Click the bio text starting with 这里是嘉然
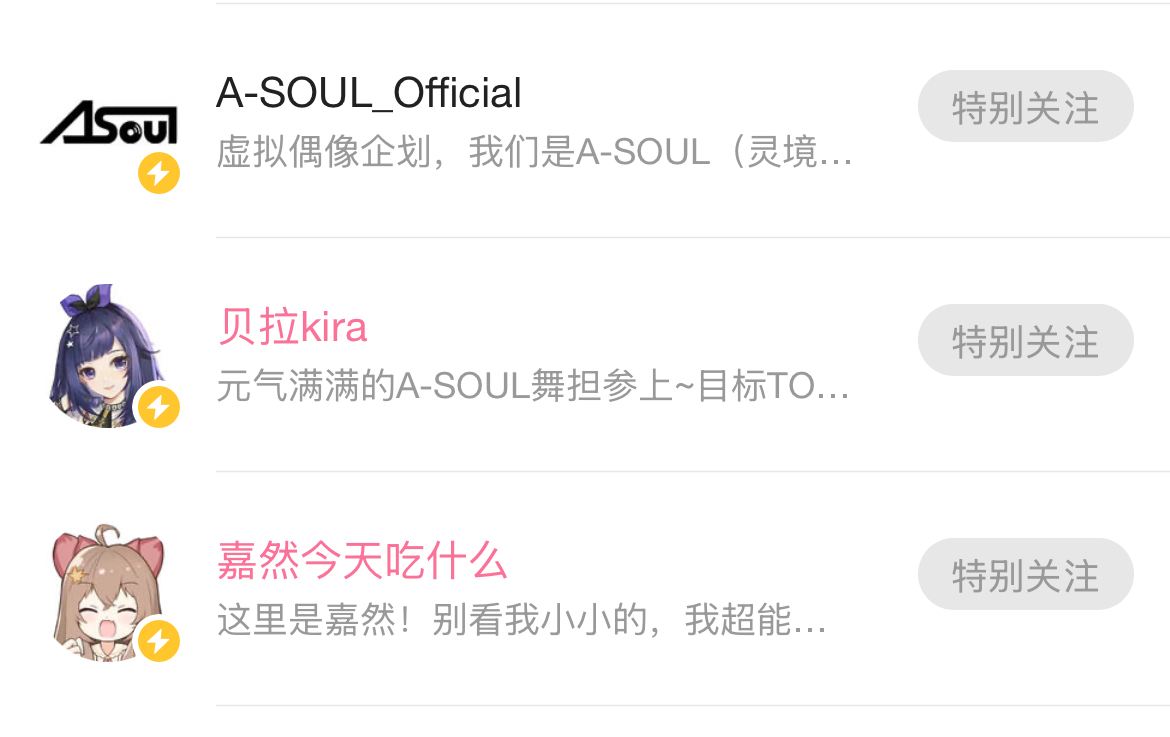 tap(521, 621)
